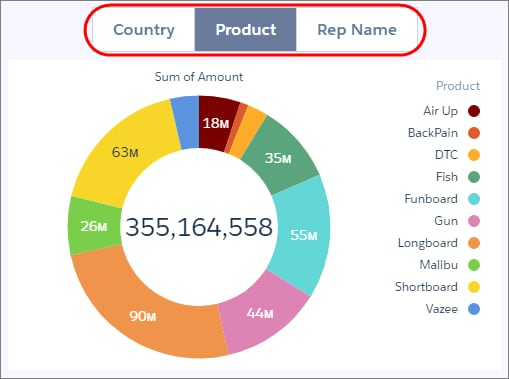The image size is (509, 379).
Task: Click the DTC legend color dot
Action: 474,155
